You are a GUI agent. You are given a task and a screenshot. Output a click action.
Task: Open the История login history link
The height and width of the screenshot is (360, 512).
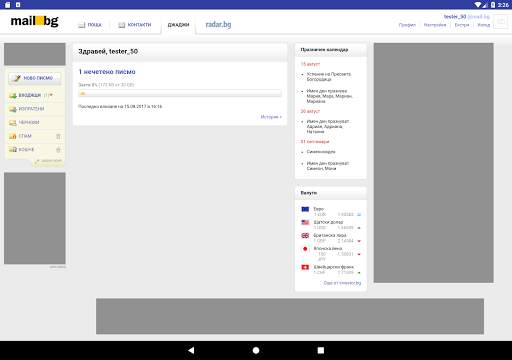271,117
